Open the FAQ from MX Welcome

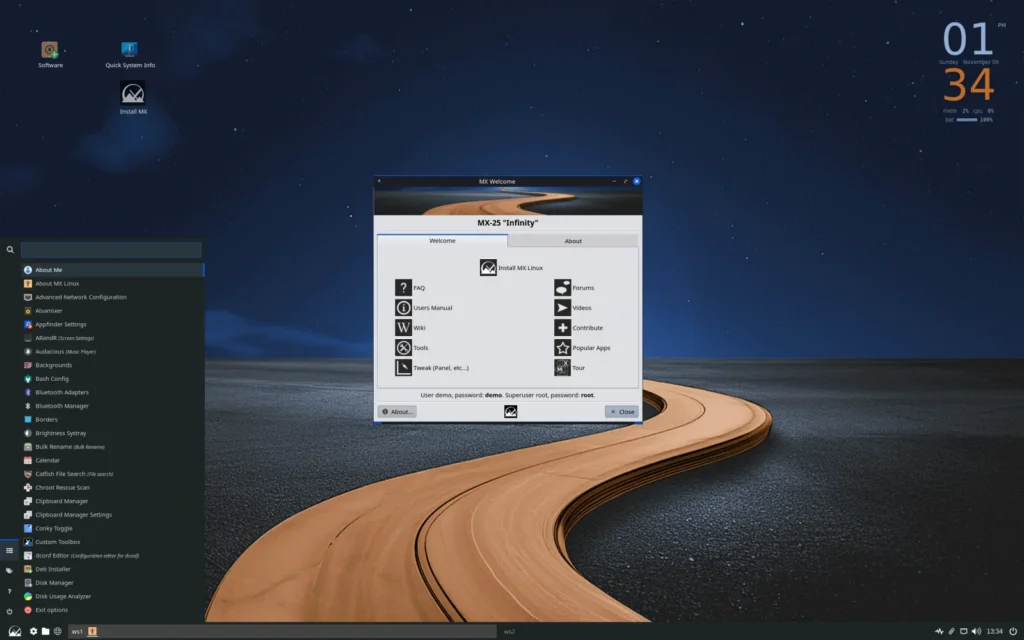[403, 287]
